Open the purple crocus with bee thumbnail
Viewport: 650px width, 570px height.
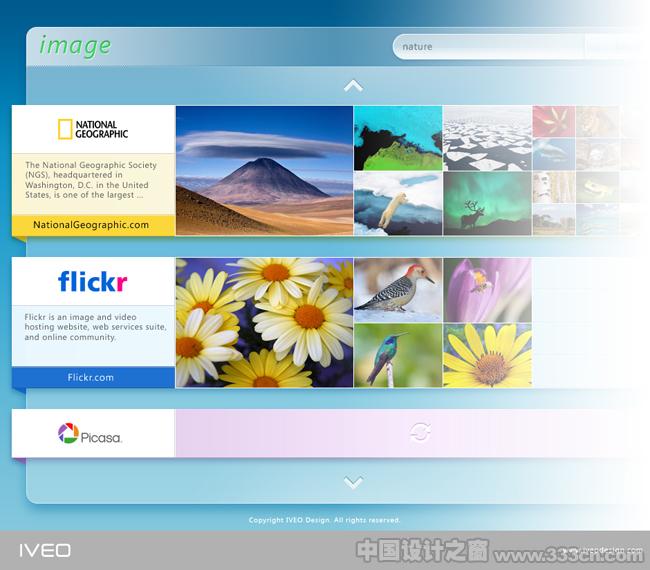488,290
